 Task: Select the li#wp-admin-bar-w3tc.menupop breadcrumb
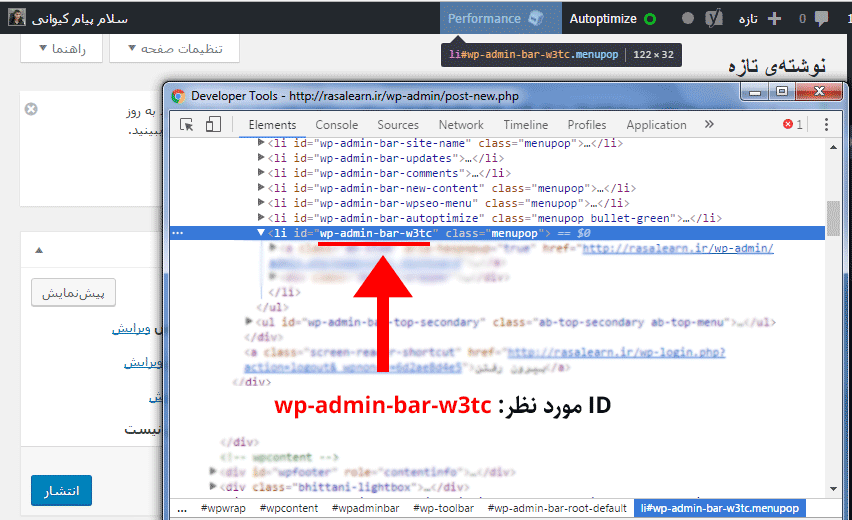719,508
